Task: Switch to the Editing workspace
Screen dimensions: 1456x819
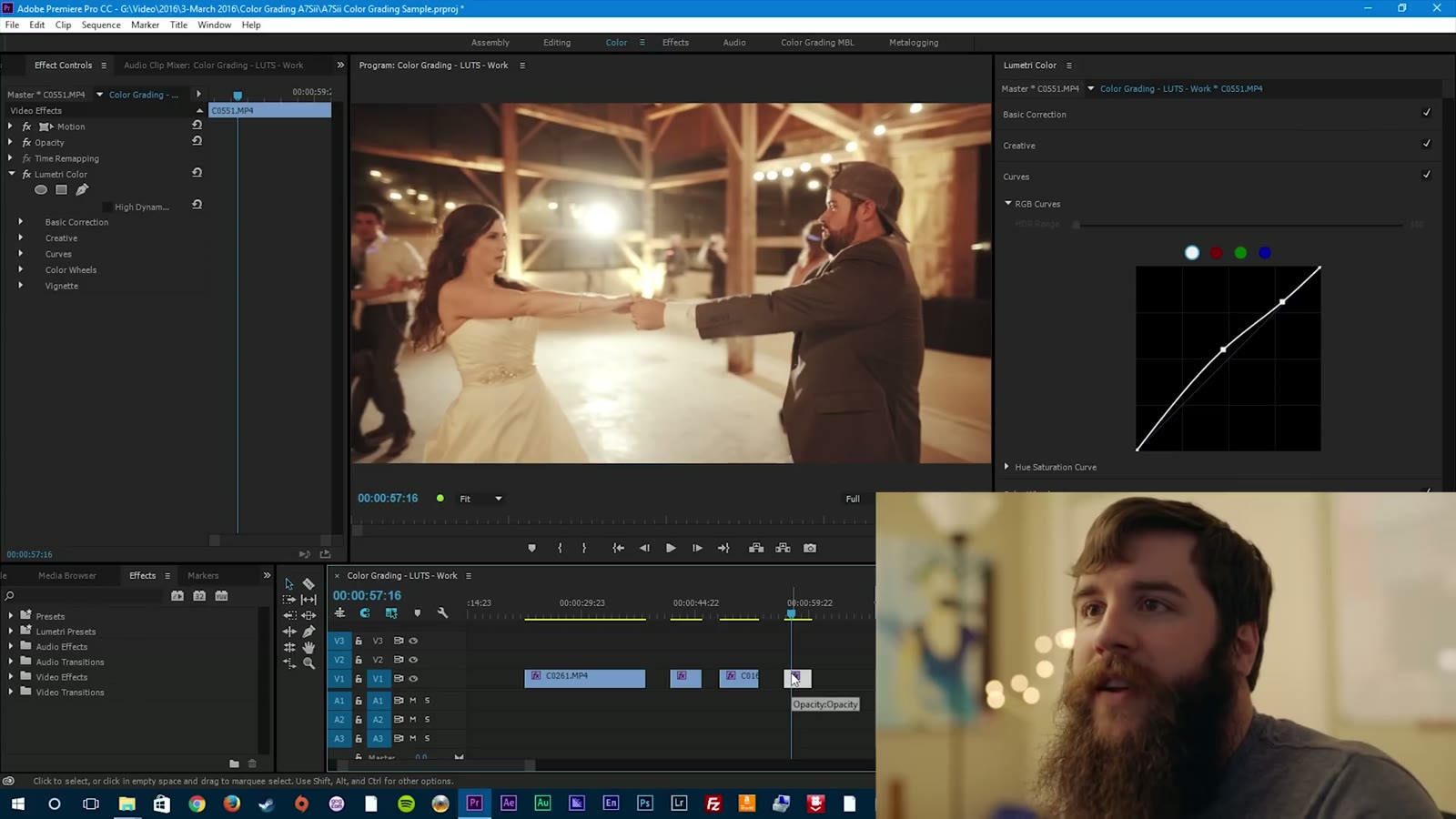Action: coord(557,43)
